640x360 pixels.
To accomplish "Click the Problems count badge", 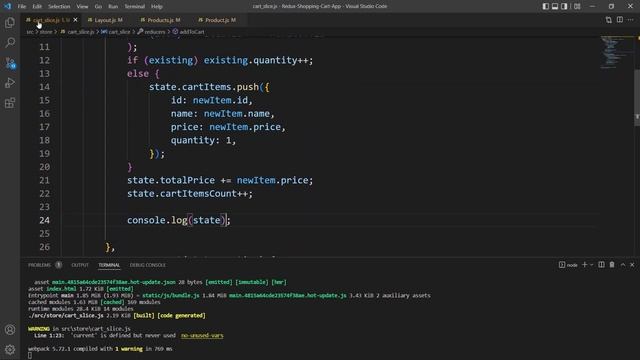I will point(58,265).
